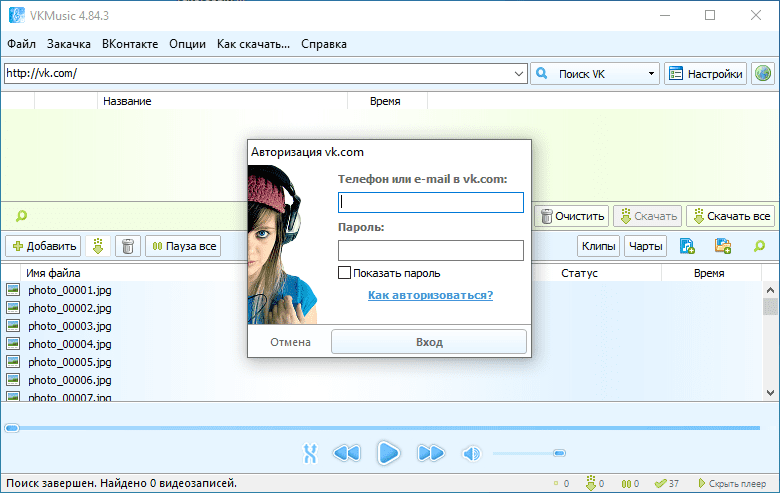Click the Название column header
The width and height of the screenshot is (780, 493).
point(222,101)
